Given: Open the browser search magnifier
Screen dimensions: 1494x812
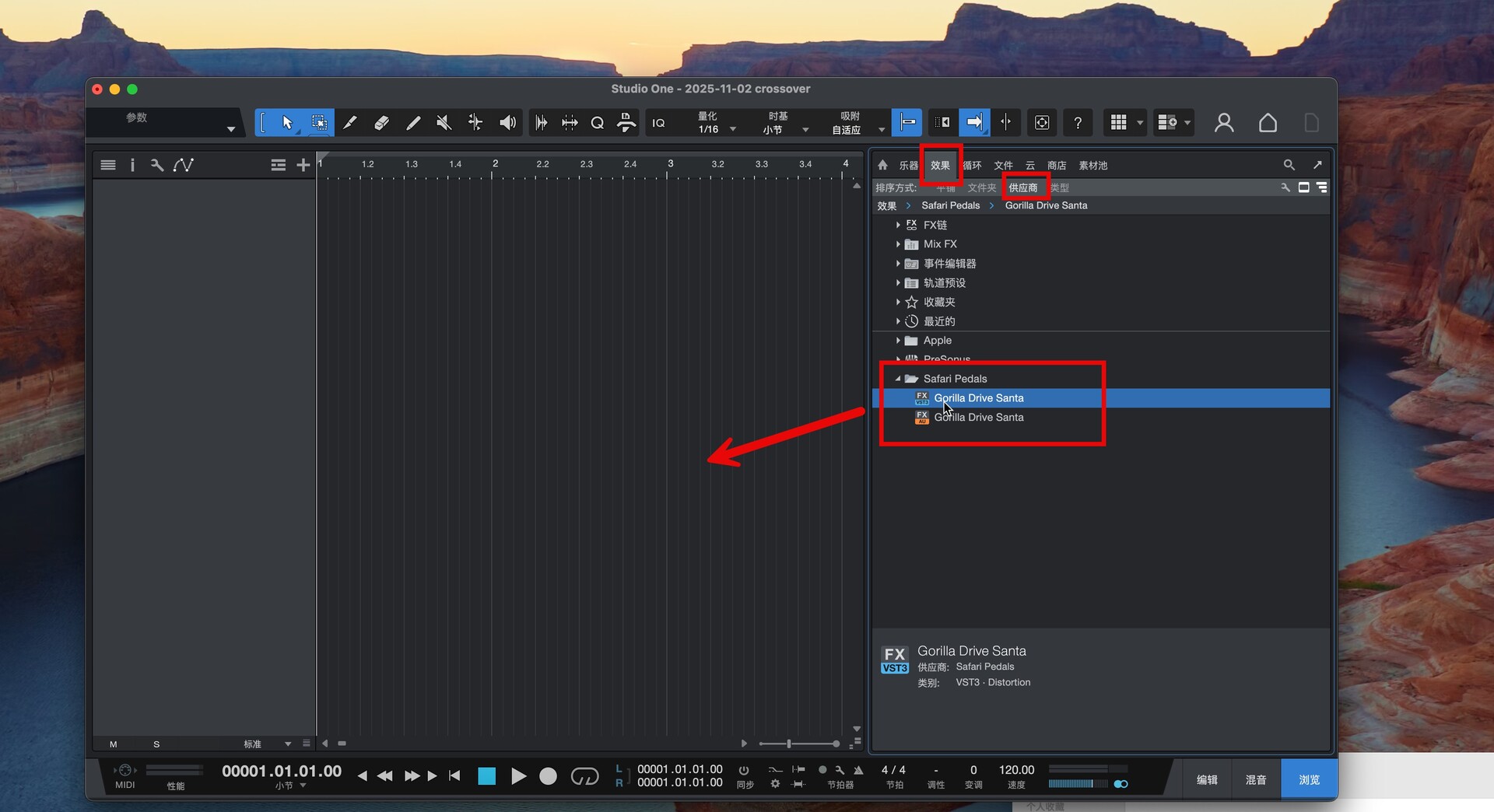Looking at the screenshot, I should coord(1289,165).
